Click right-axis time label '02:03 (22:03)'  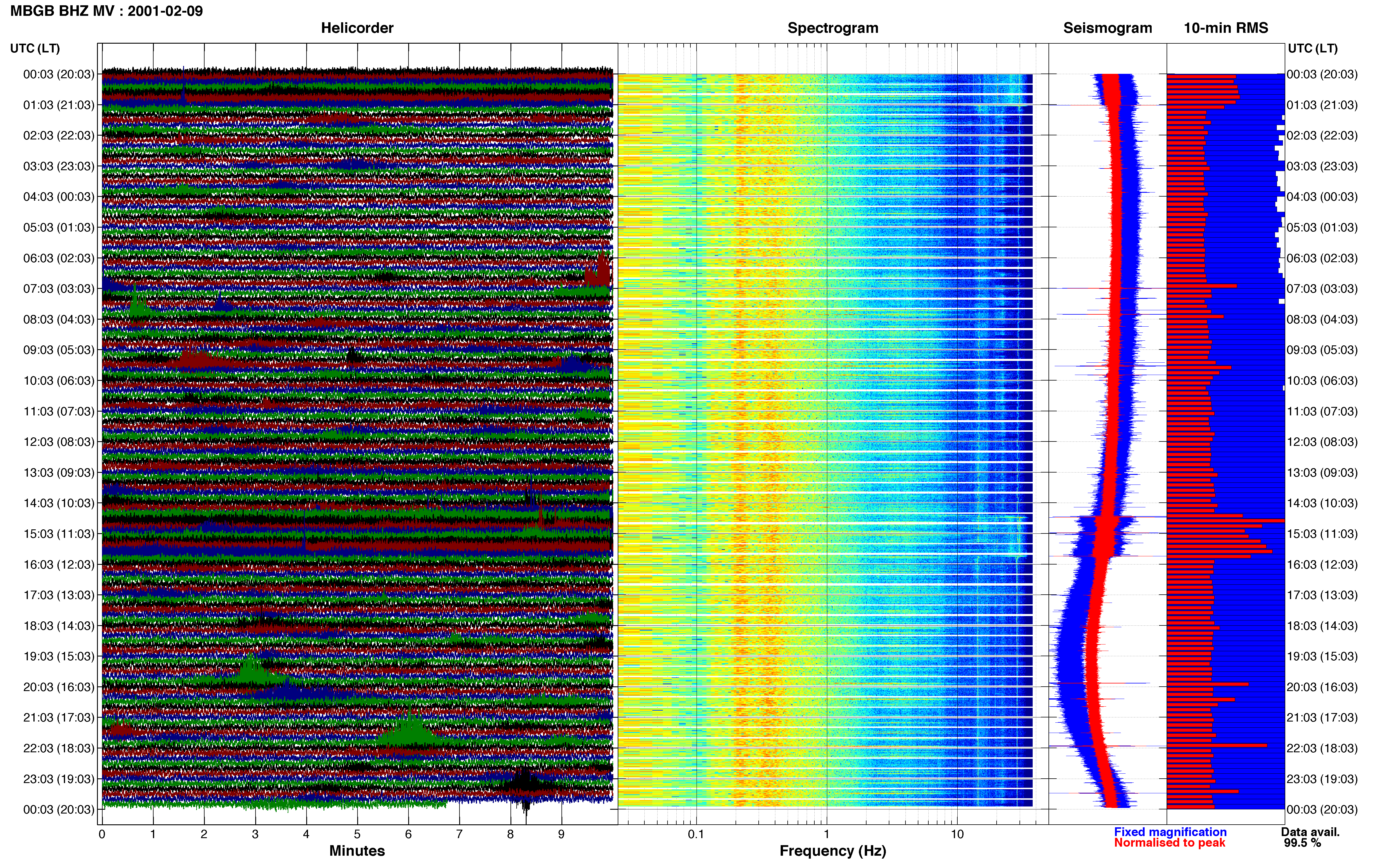pos(1322,135)
